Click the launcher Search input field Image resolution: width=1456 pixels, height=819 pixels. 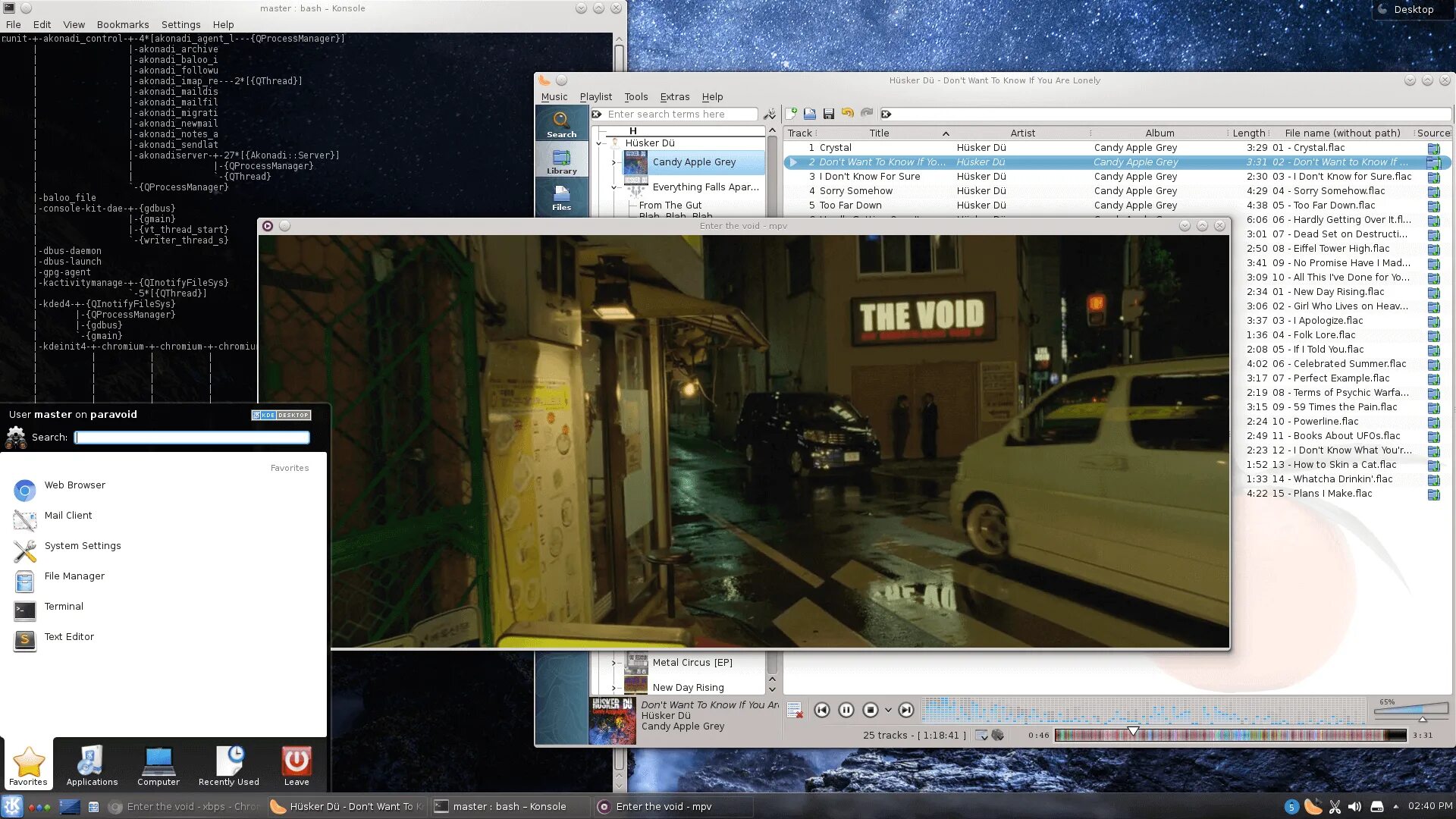coord(192,438)
